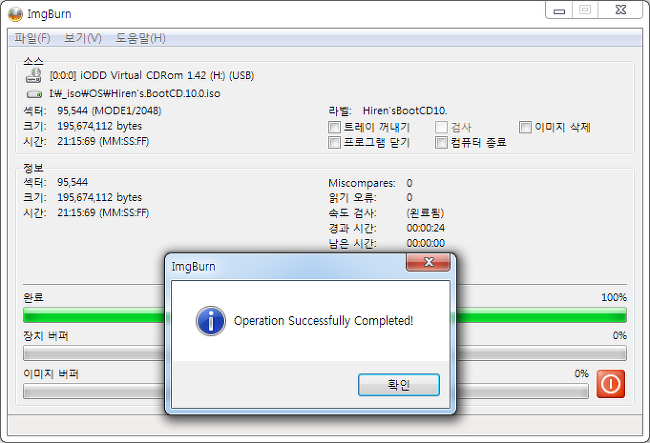Close the ImgBurn dialog with red X
The image size is (650, 443).
[429, 262]
